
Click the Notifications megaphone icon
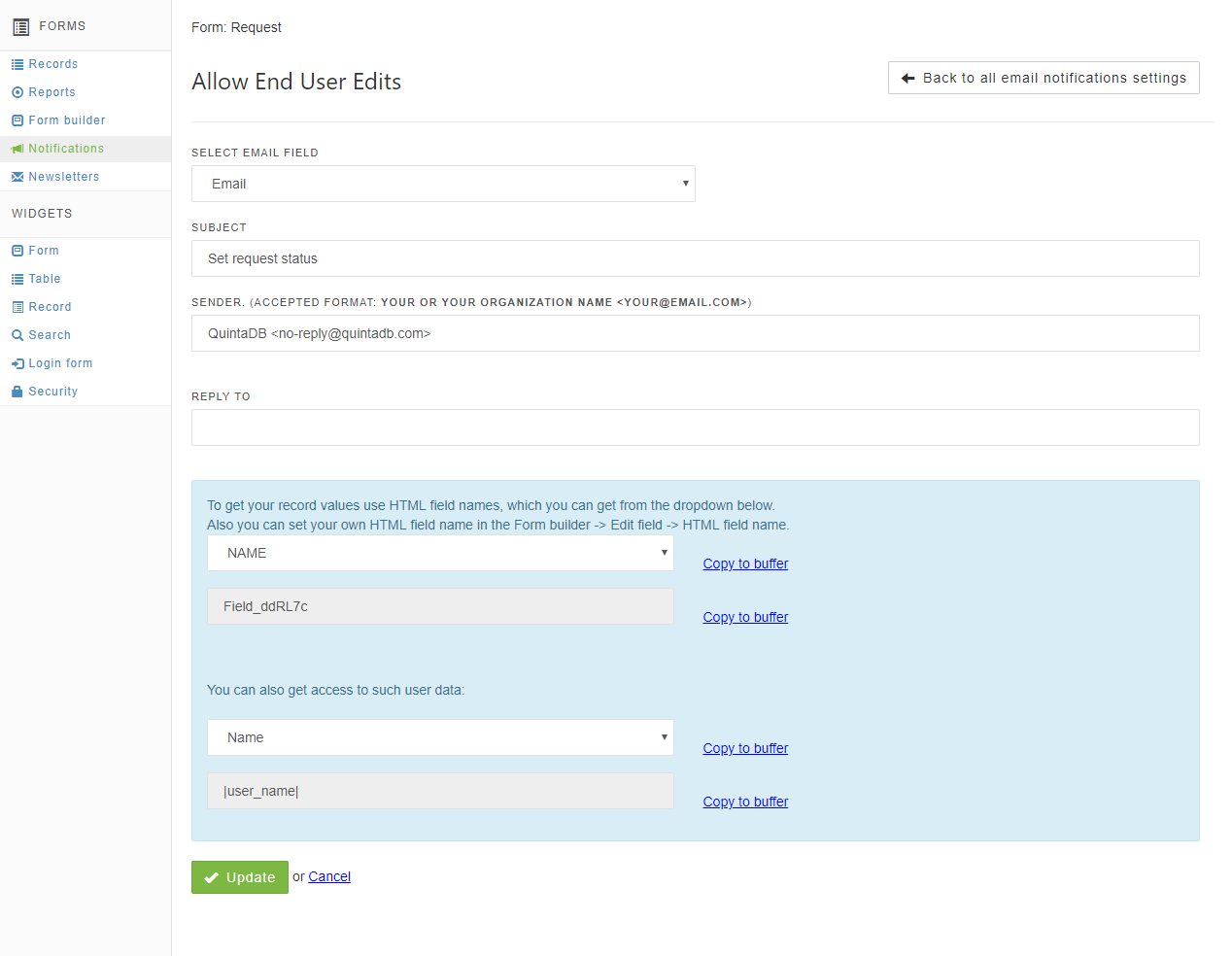point(17,149)
